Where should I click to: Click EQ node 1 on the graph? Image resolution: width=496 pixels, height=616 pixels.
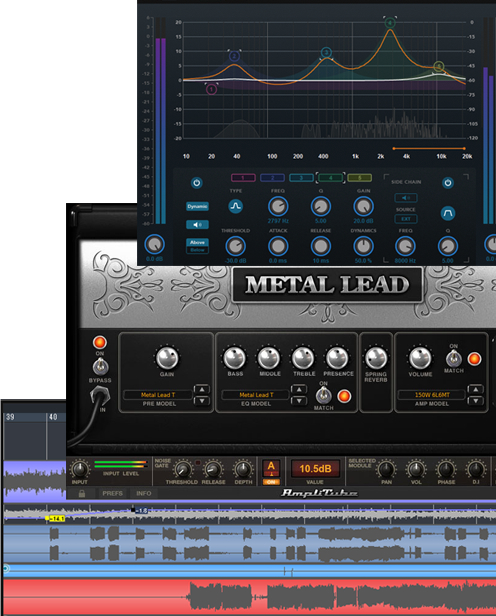coord(211,89)
